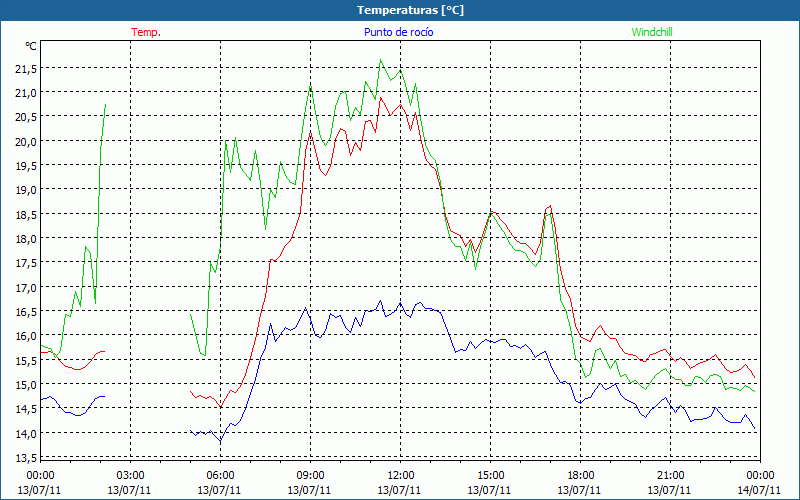
Task: Click the 09:00 time axis label
Action: click(310, 476)
